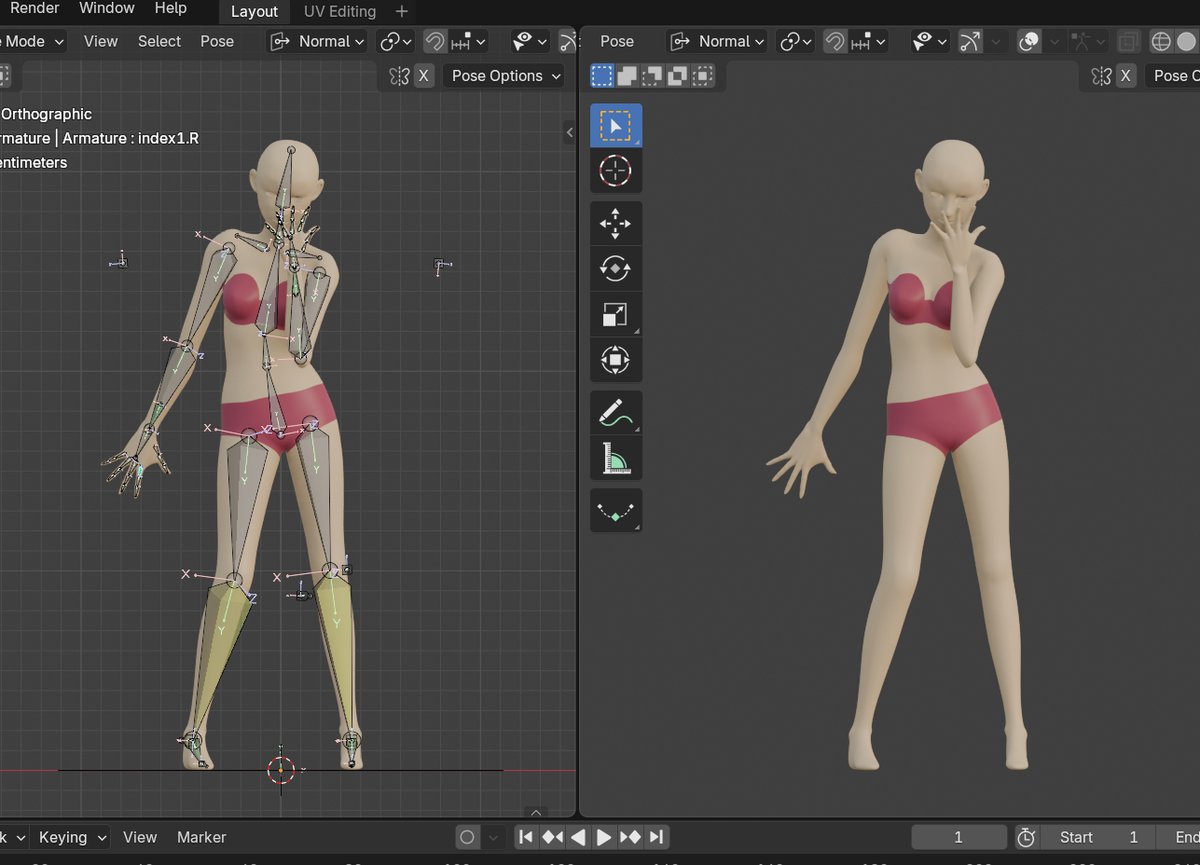Select the Cursor tool in toolbar
Image resolution: width=1200 pixels, height=865 pixels.
click(615, 171)
